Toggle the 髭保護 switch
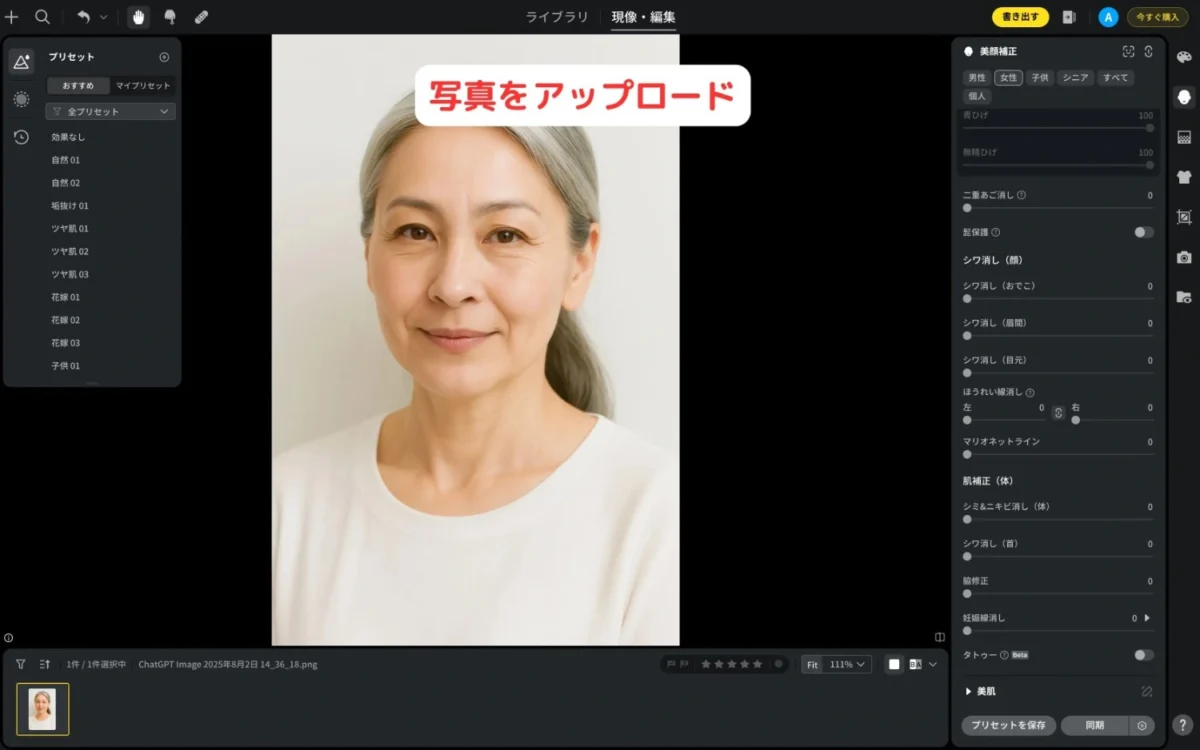The width and height of the screenshot is (1200, 750). coord(1144,232)
